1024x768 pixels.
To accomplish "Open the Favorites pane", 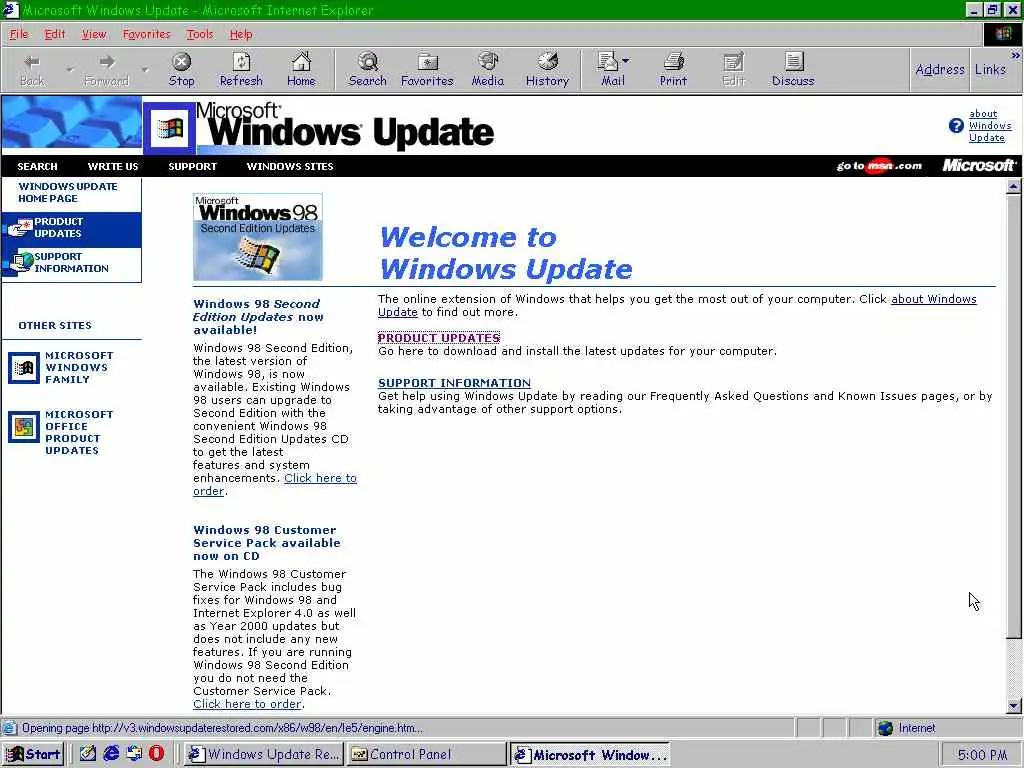I will coord(427,70).
